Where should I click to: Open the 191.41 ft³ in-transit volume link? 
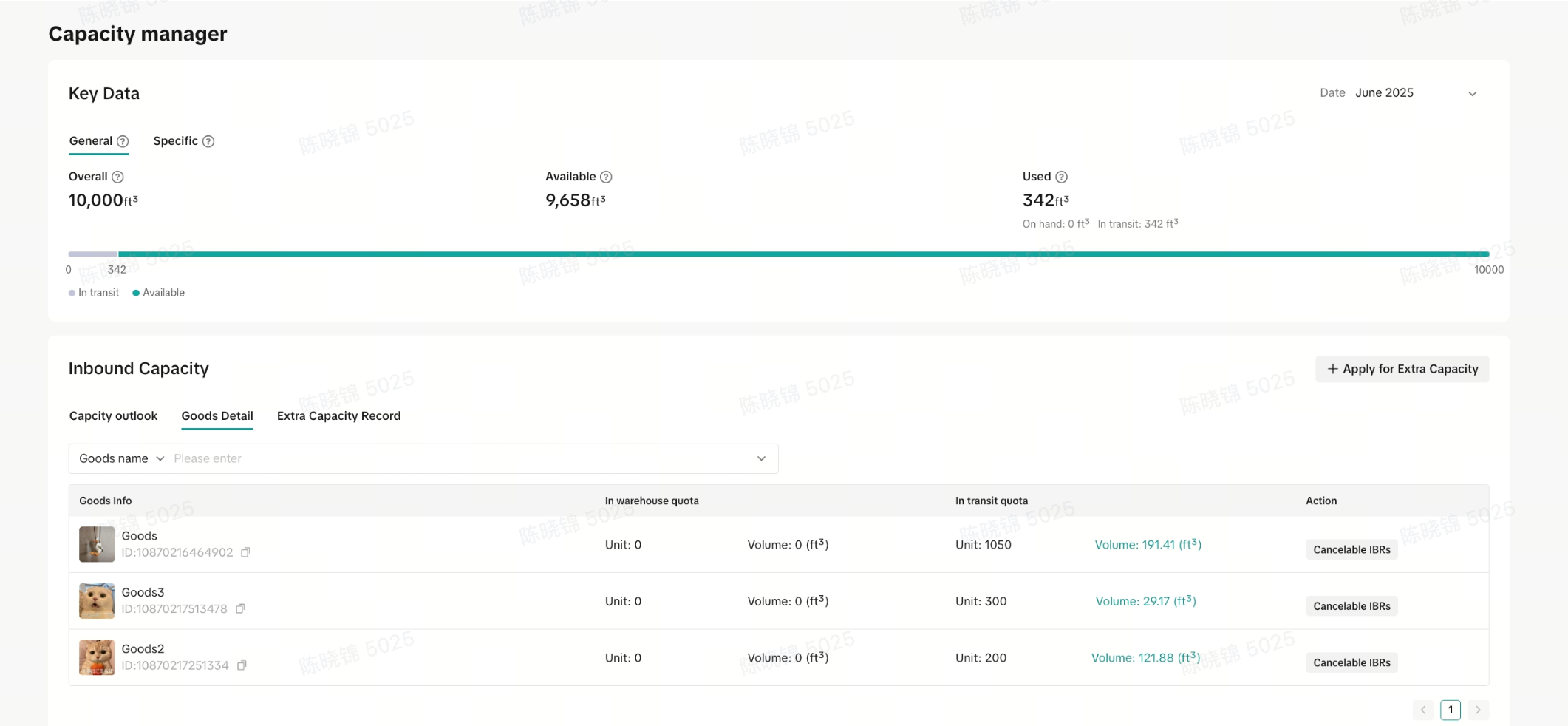pos(1148,545)
